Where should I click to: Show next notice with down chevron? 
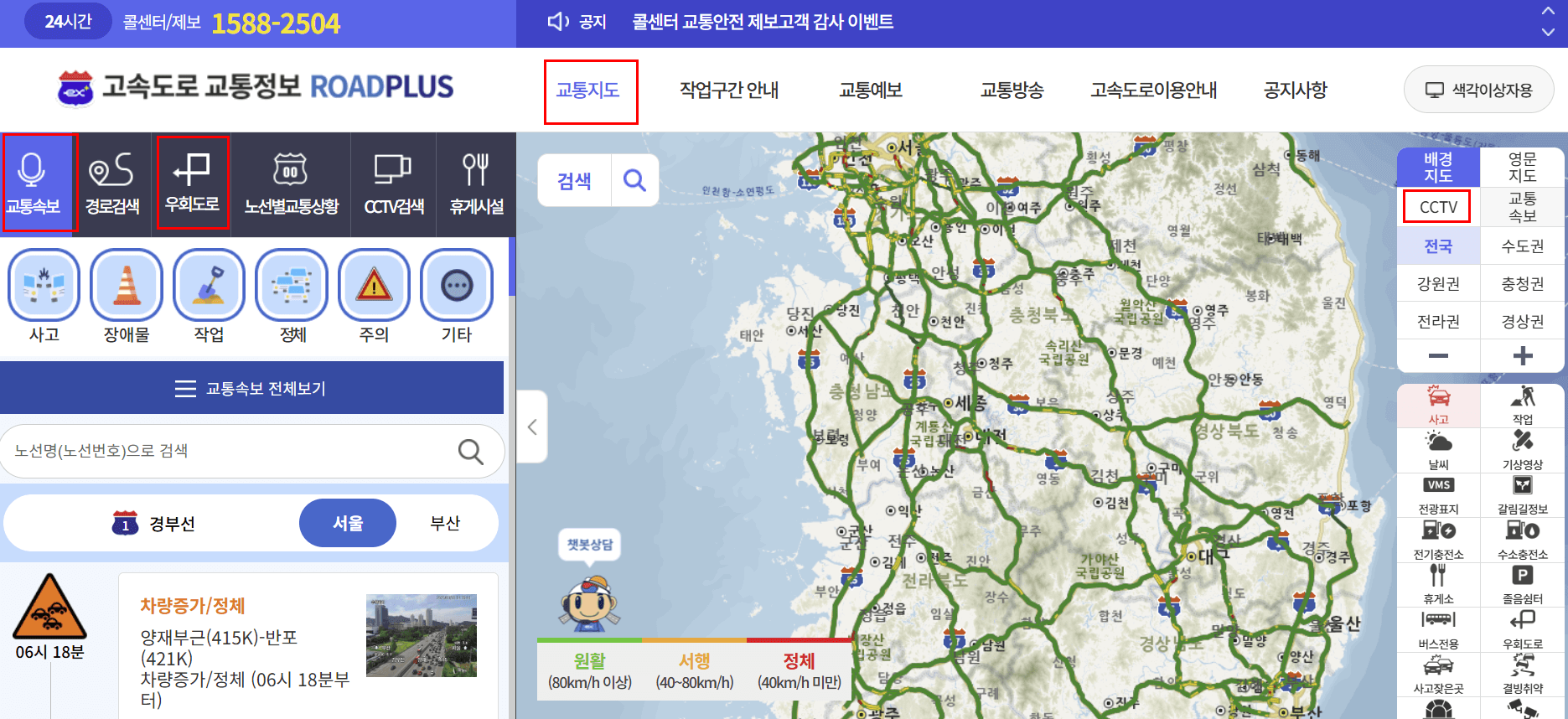(1548, 33)
